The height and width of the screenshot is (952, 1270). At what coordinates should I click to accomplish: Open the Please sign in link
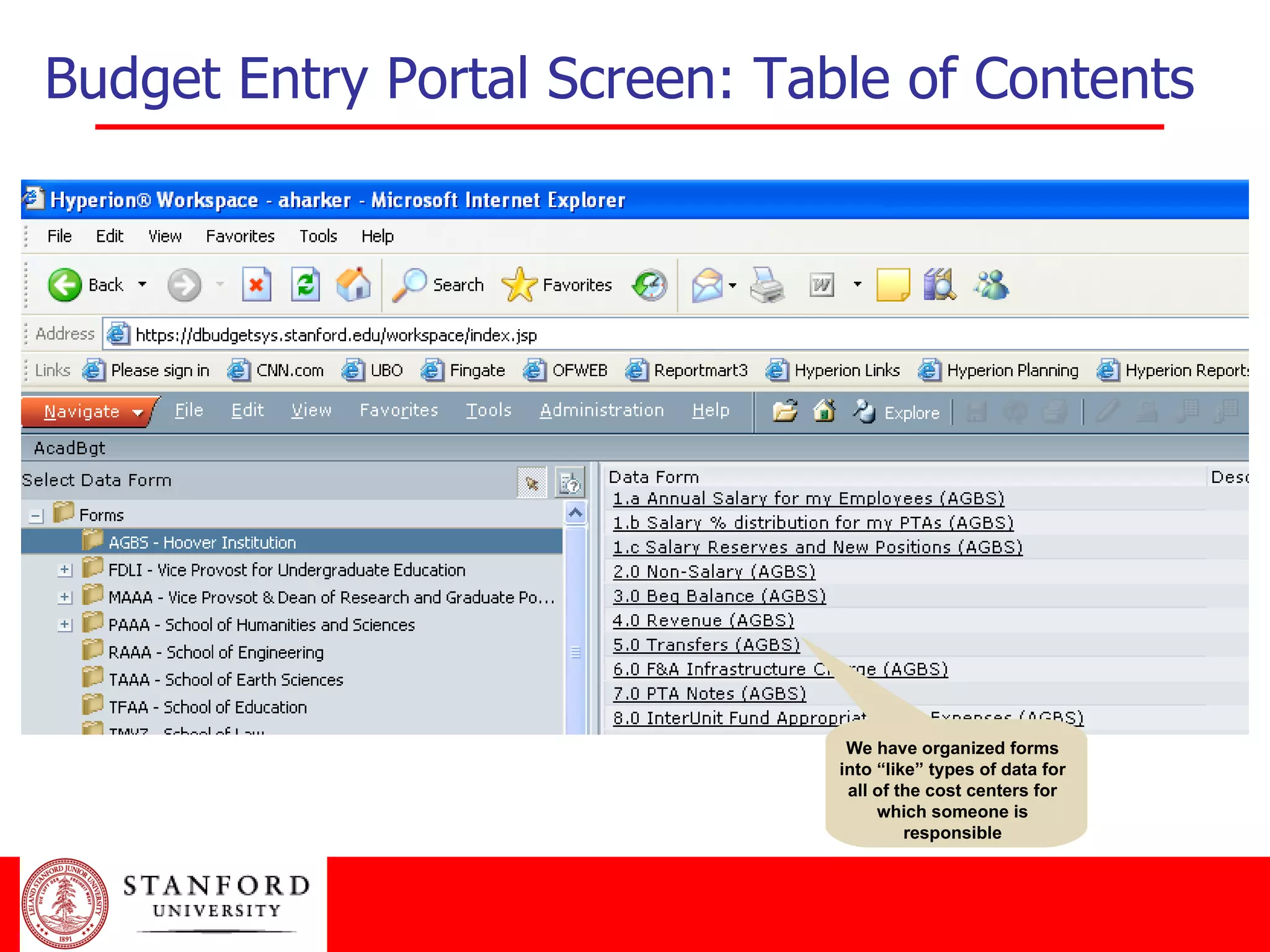click(147, 370)
